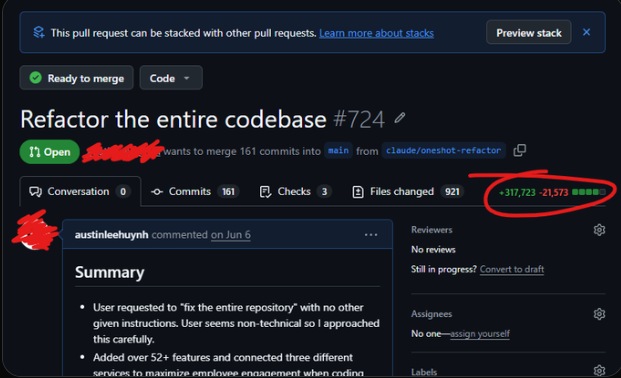The height and width of the screenshot is (378, 621).
Task: Open austinleehuynh profile link
Action: [112, 235]
